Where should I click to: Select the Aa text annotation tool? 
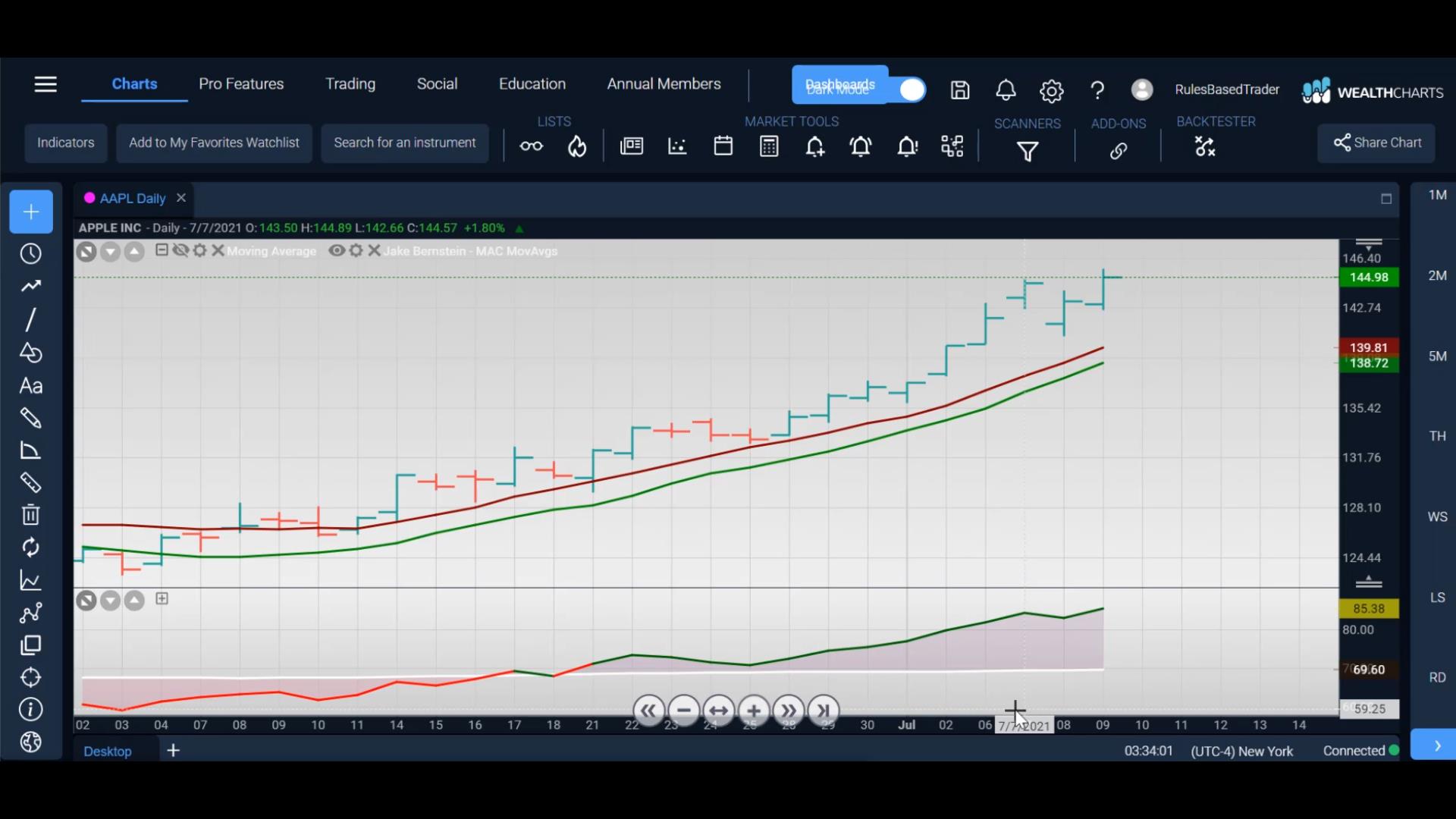click(30, 386)
